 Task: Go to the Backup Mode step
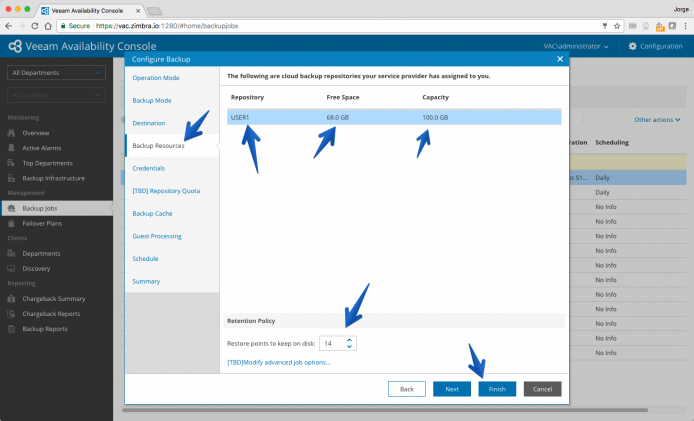point(152,100)
